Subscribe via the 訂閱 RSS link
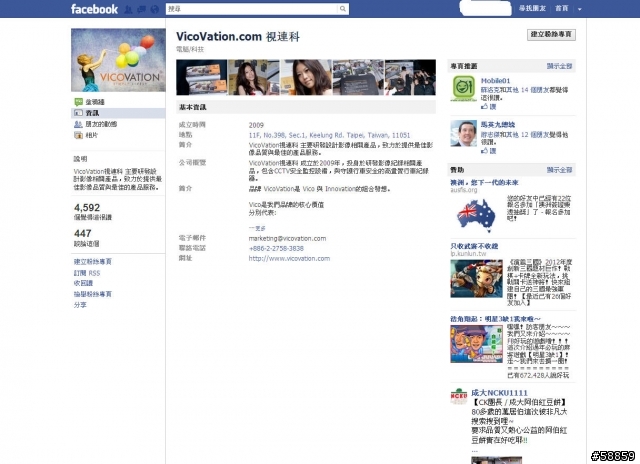Screen dimensions: 640x464 click(87, 273)
